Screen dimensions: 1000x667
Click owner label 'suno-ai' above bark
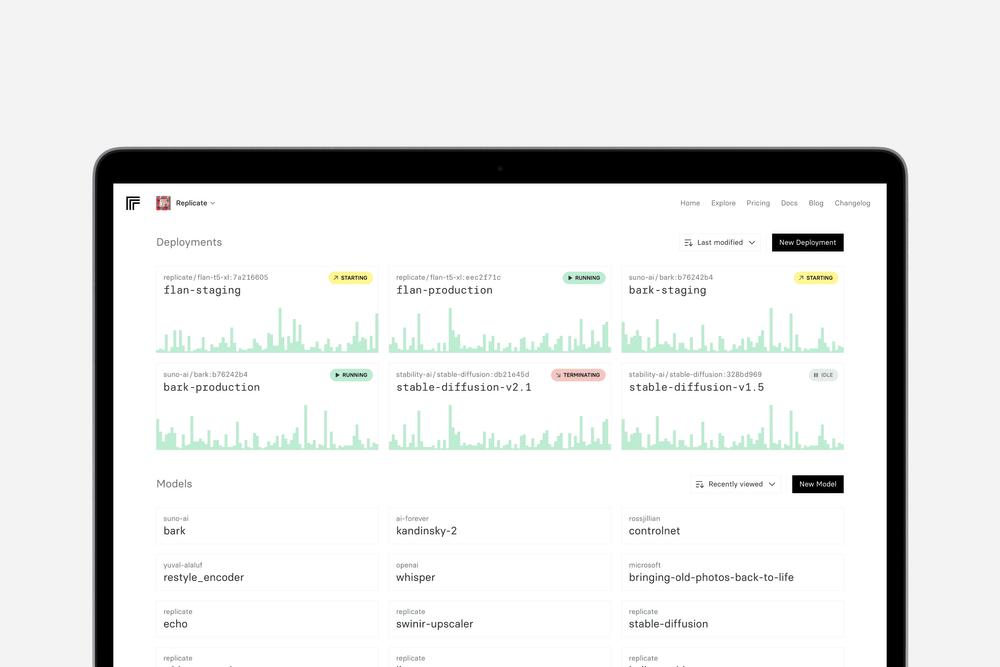pos(176,518)
